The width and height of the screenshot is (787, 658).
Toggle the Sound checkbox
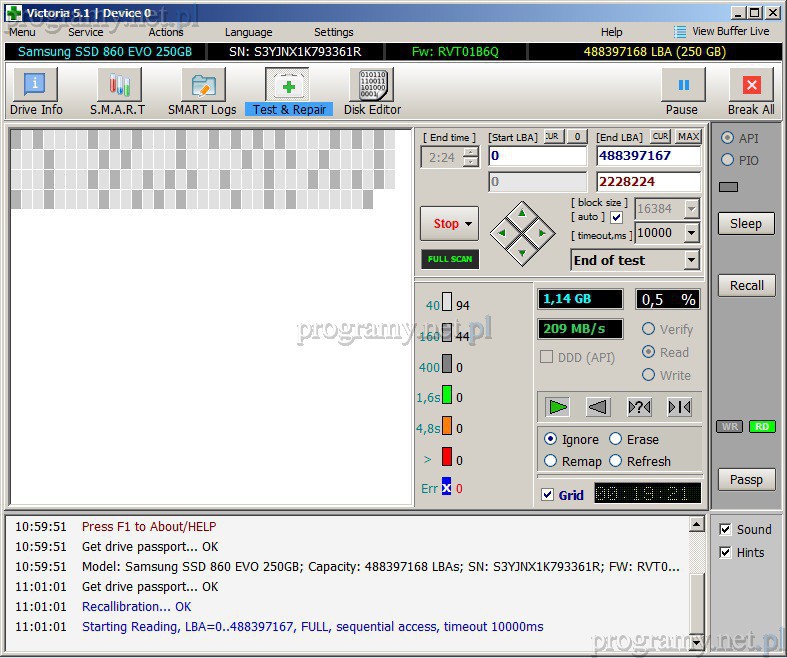726,530
